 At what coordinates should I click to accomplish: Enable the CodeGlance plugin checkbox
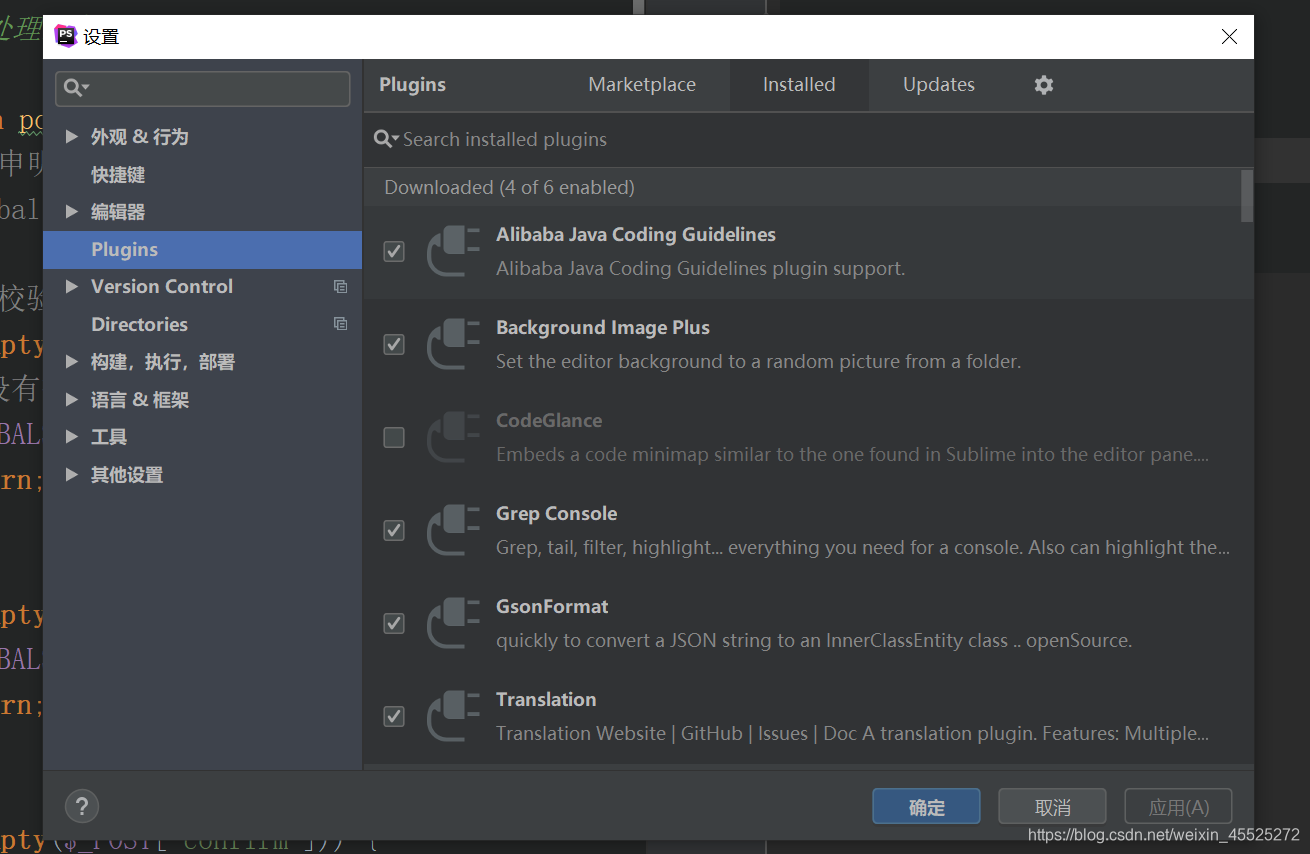tap(394, 437)
